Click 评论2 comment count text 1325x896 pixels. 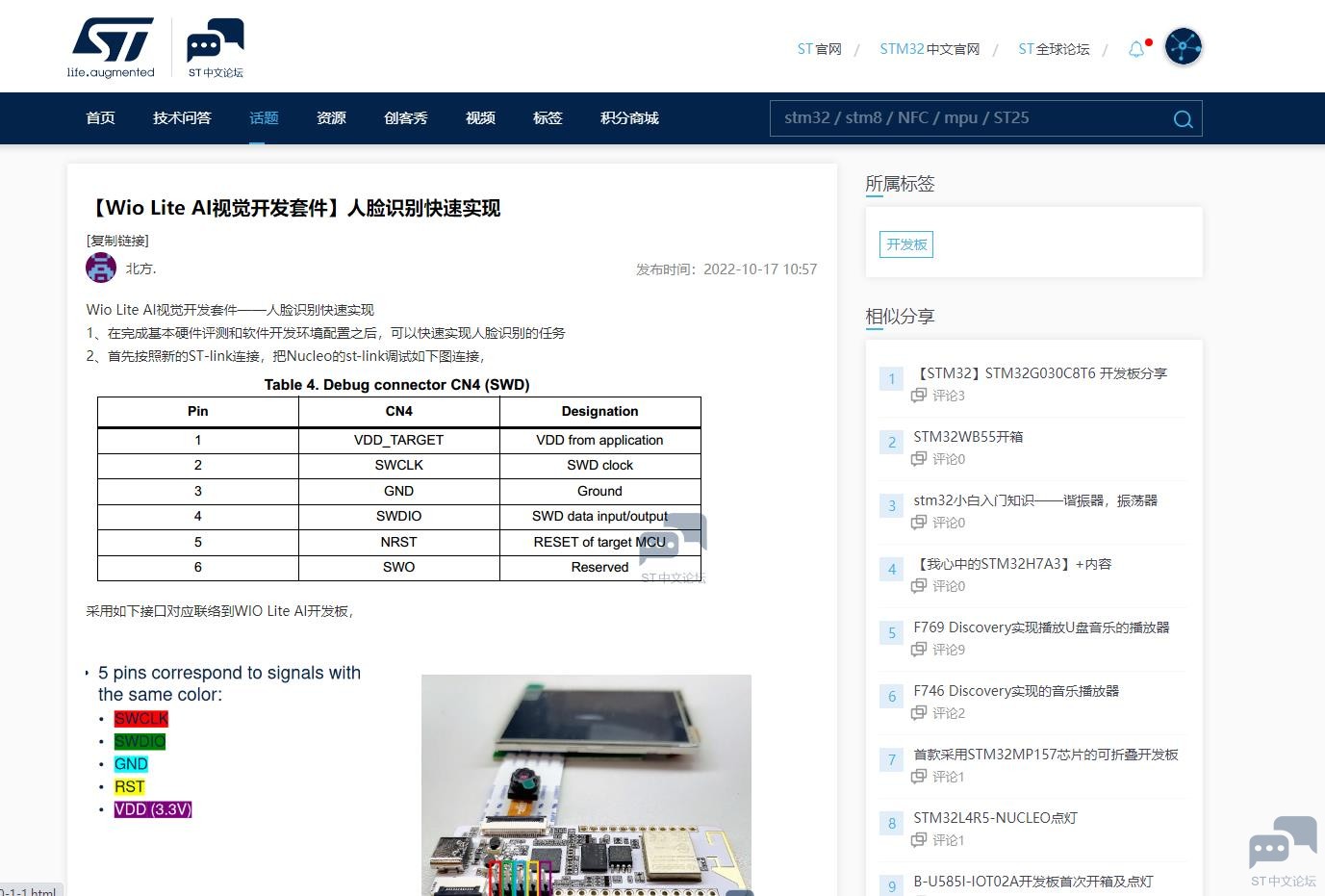(x=949, y=713)
